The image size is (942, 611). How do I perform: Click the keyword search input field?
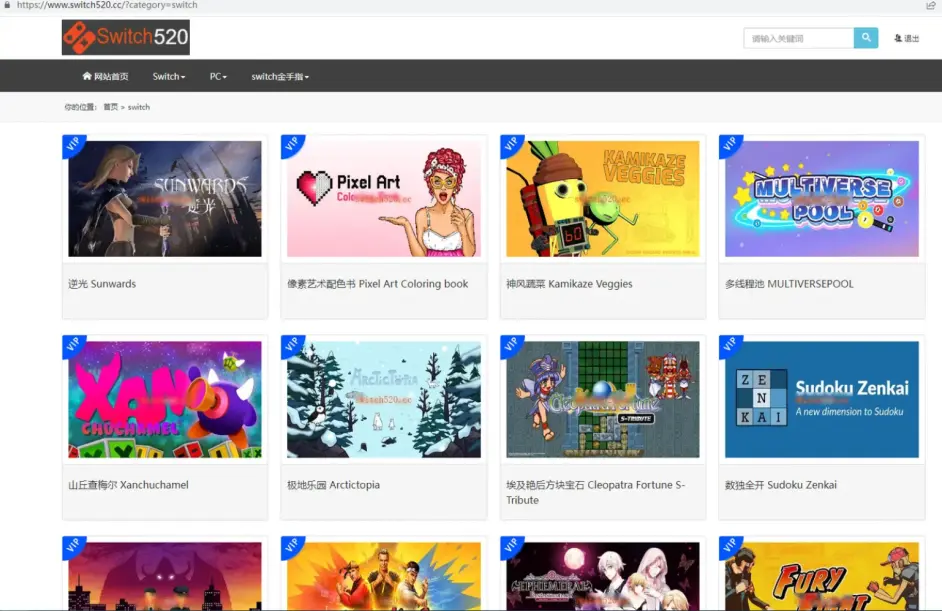point(798,38)
